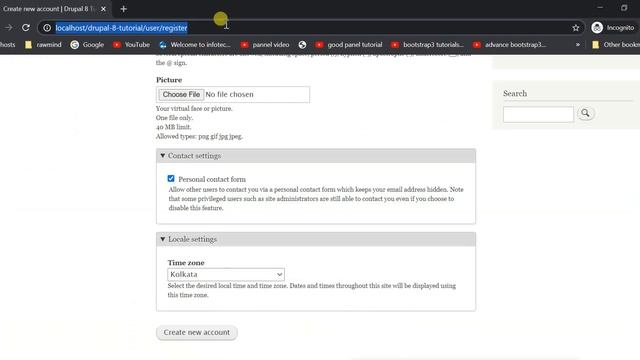This screenshot has width=640, height=360.
Task: Click the 'Time zone' label
Action: coord(186,262)
